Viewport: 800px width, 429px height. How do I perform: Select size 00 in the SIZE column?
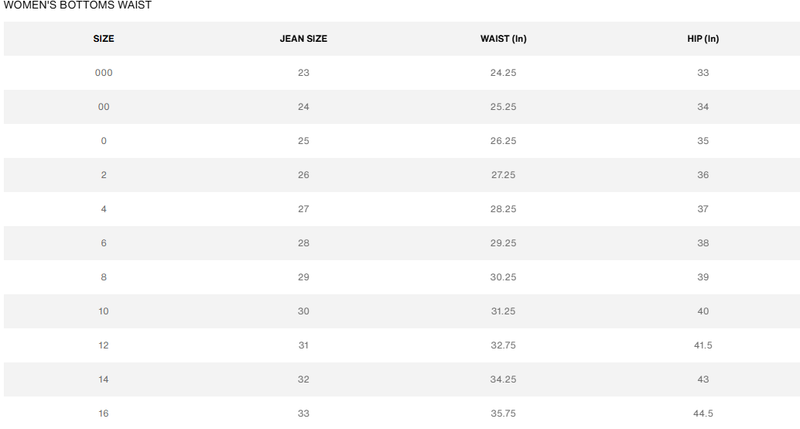click(103, 107)
